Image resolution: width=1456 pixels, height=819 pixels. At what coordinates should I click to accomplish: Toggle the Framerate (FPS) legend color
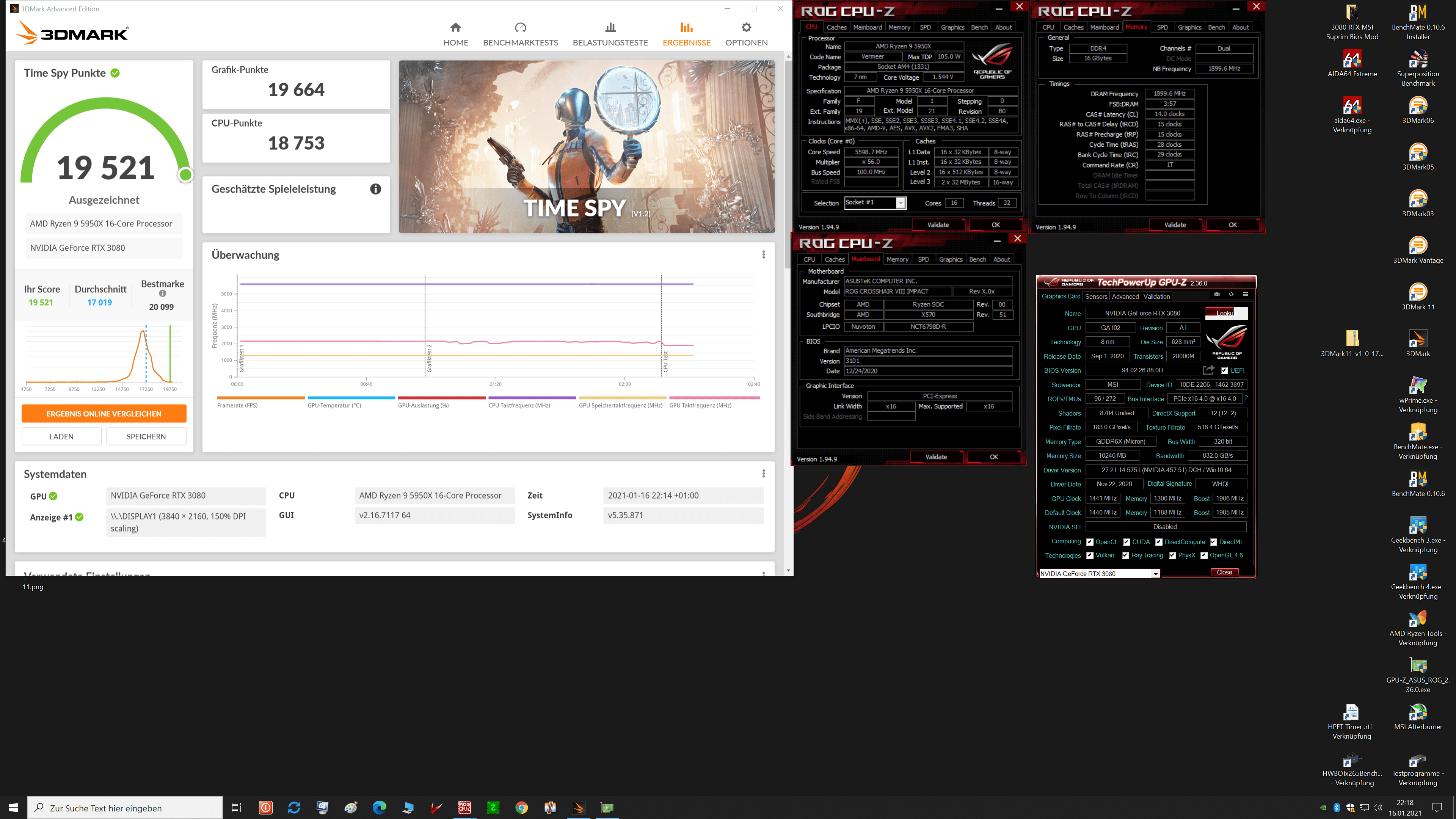pyautogui.click(x=260, y=398)
